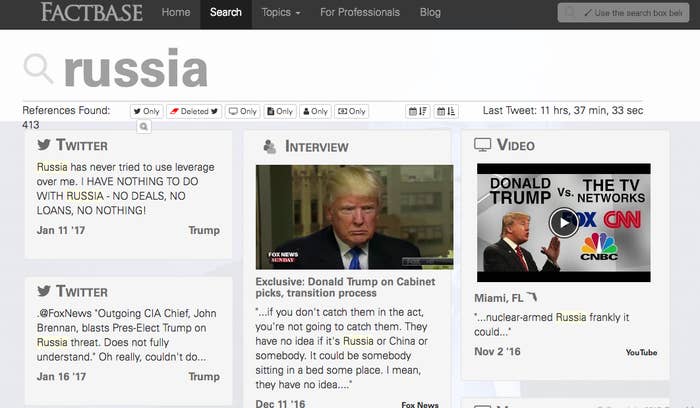Click Last Tweet timer text
The width and height of the screenshot is (700, 408).
(562, 110)
